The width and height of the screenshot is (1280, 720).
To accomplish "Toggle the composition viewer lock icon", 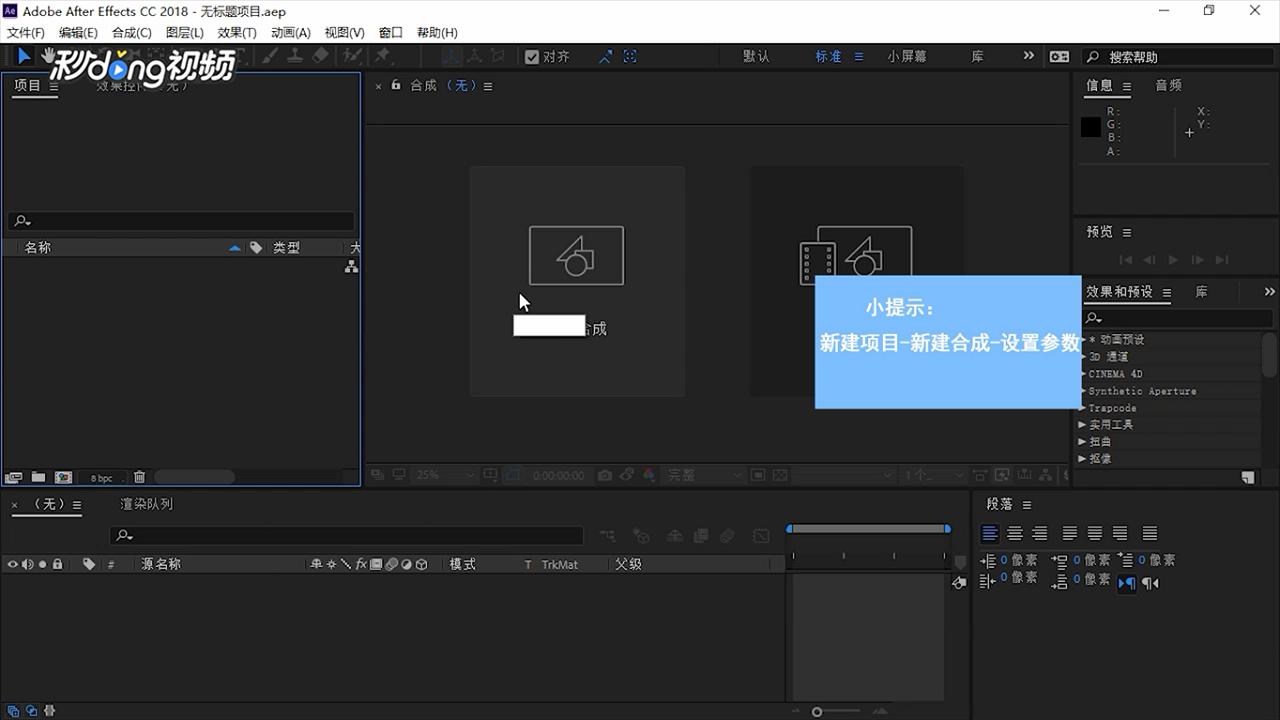I will tap(396, 85).
